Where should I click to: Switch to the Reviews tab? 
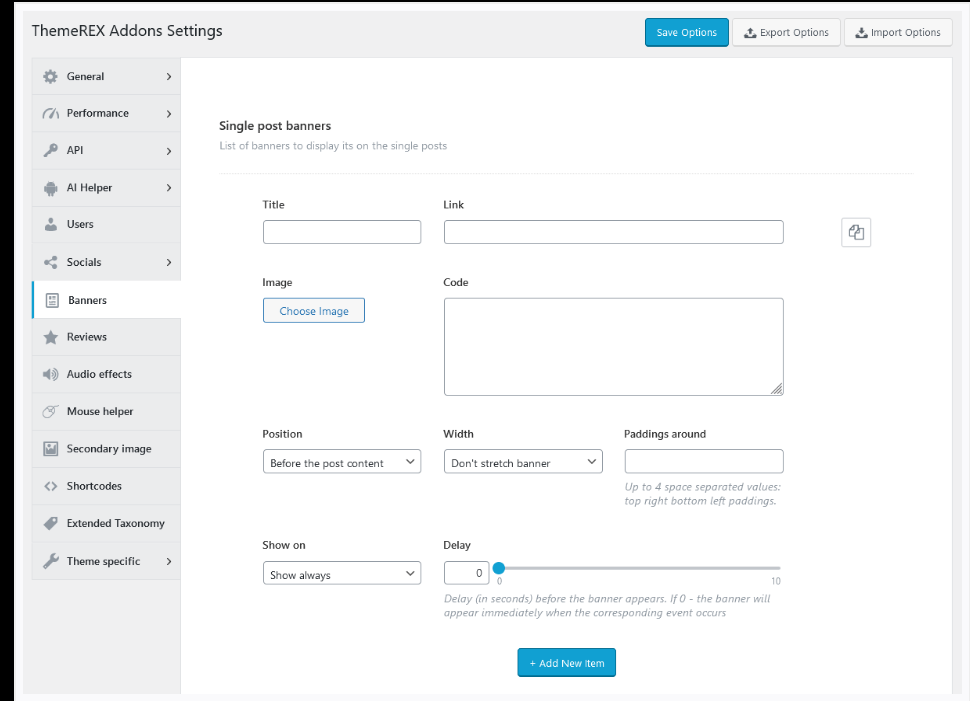(x=106, y=337)
